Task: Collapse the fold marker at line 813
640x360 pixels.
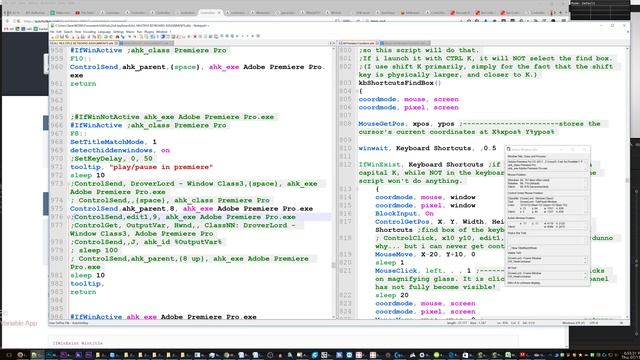Action: click(x=356, y=189)
